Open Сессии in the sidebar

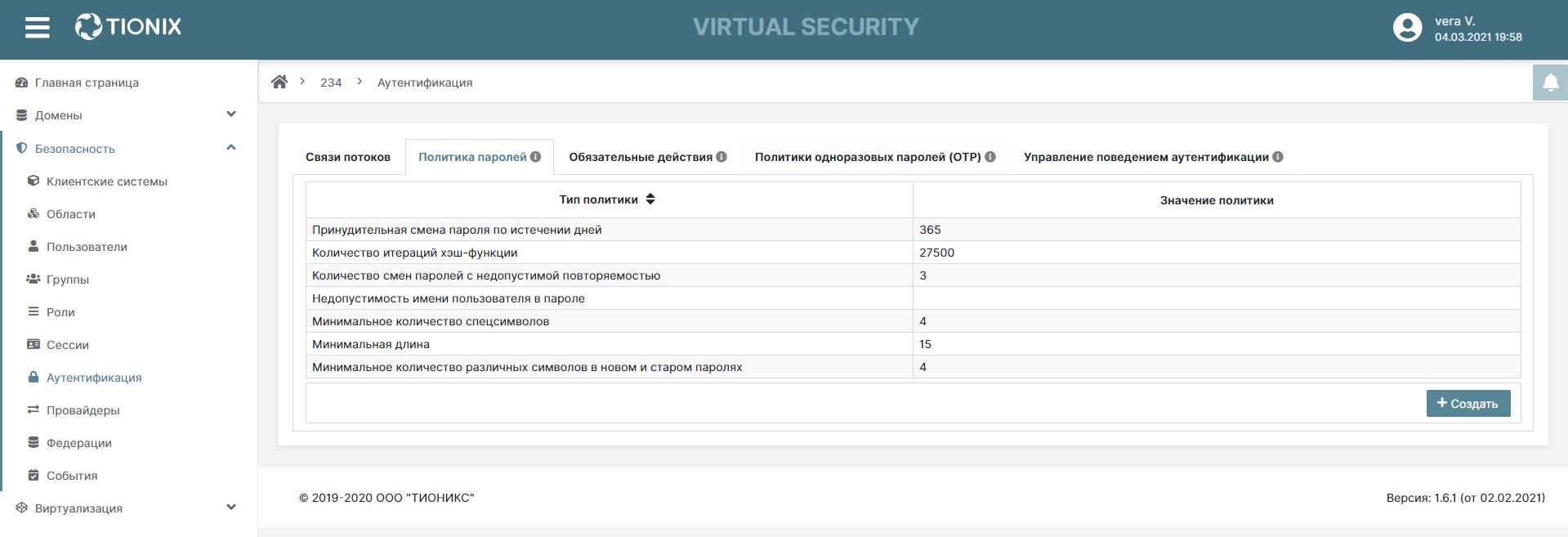pyautogui.click(x=68, y=345)
